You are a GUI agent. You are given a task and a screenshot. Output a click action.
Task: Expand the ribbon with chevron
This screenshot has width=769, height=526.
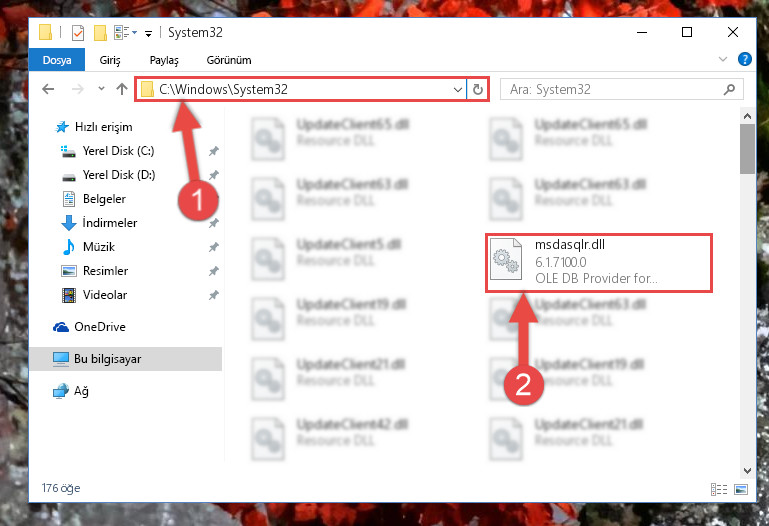(722, 59)
